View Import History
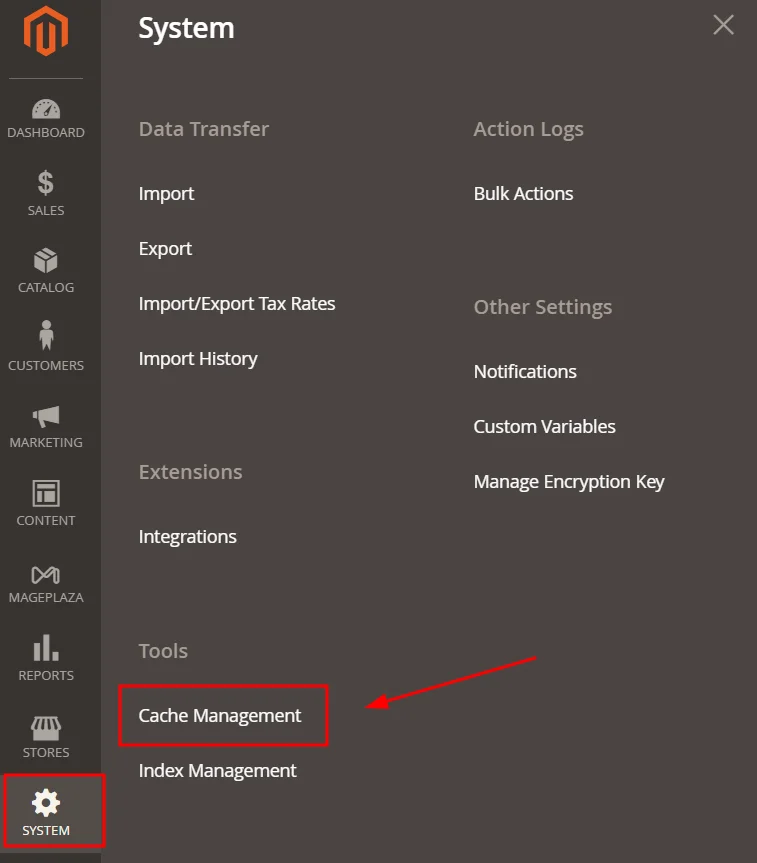The width and height of the screenshot is (757, 863). coord(198,358)
